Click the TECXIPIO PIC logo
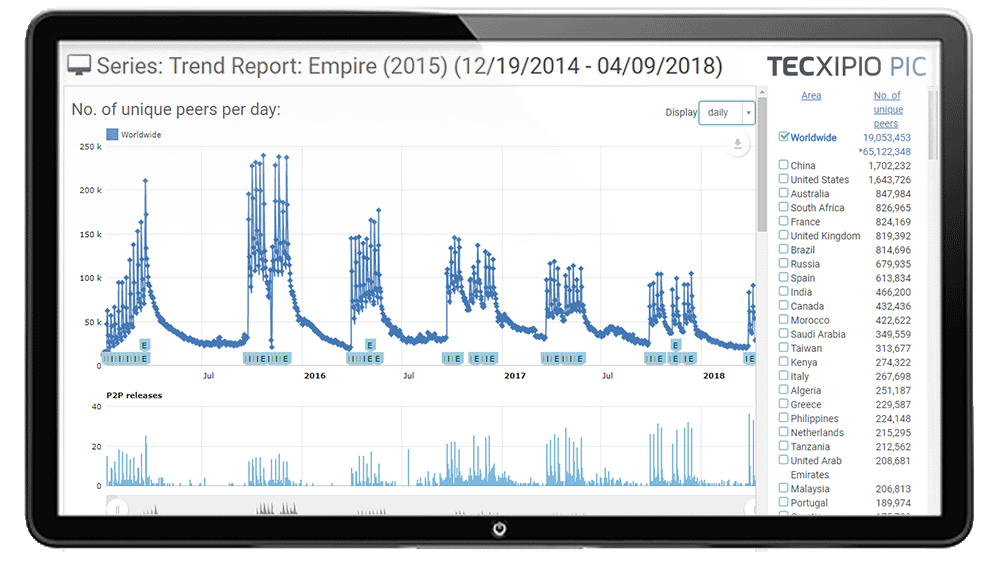 846,66
